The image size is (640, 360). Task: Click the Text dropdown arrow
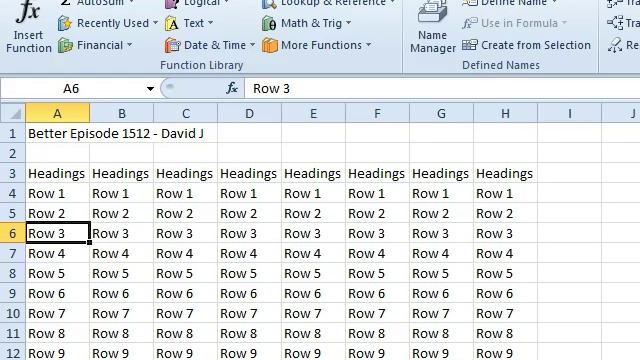210,23
